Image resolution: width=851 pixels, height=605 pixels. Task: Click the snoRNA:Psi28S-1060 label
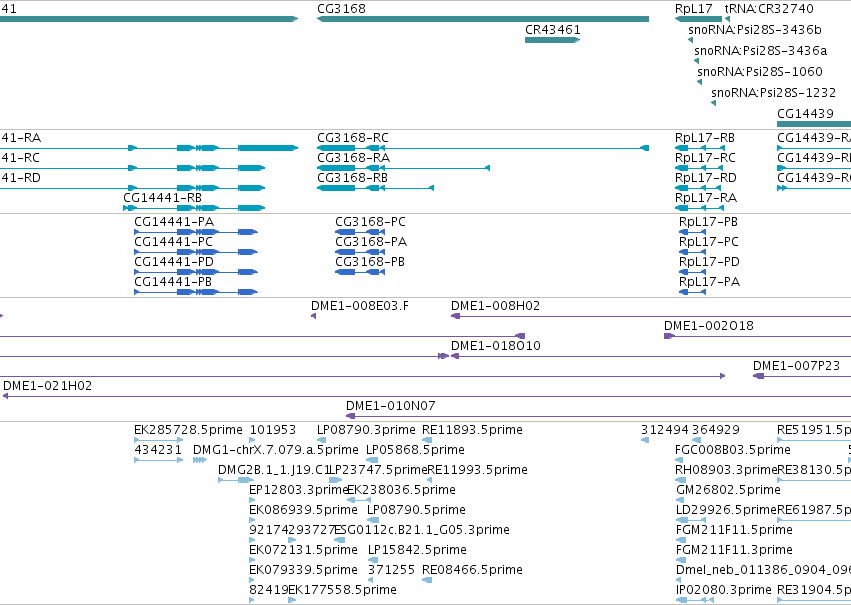click(x=760, y=72)
